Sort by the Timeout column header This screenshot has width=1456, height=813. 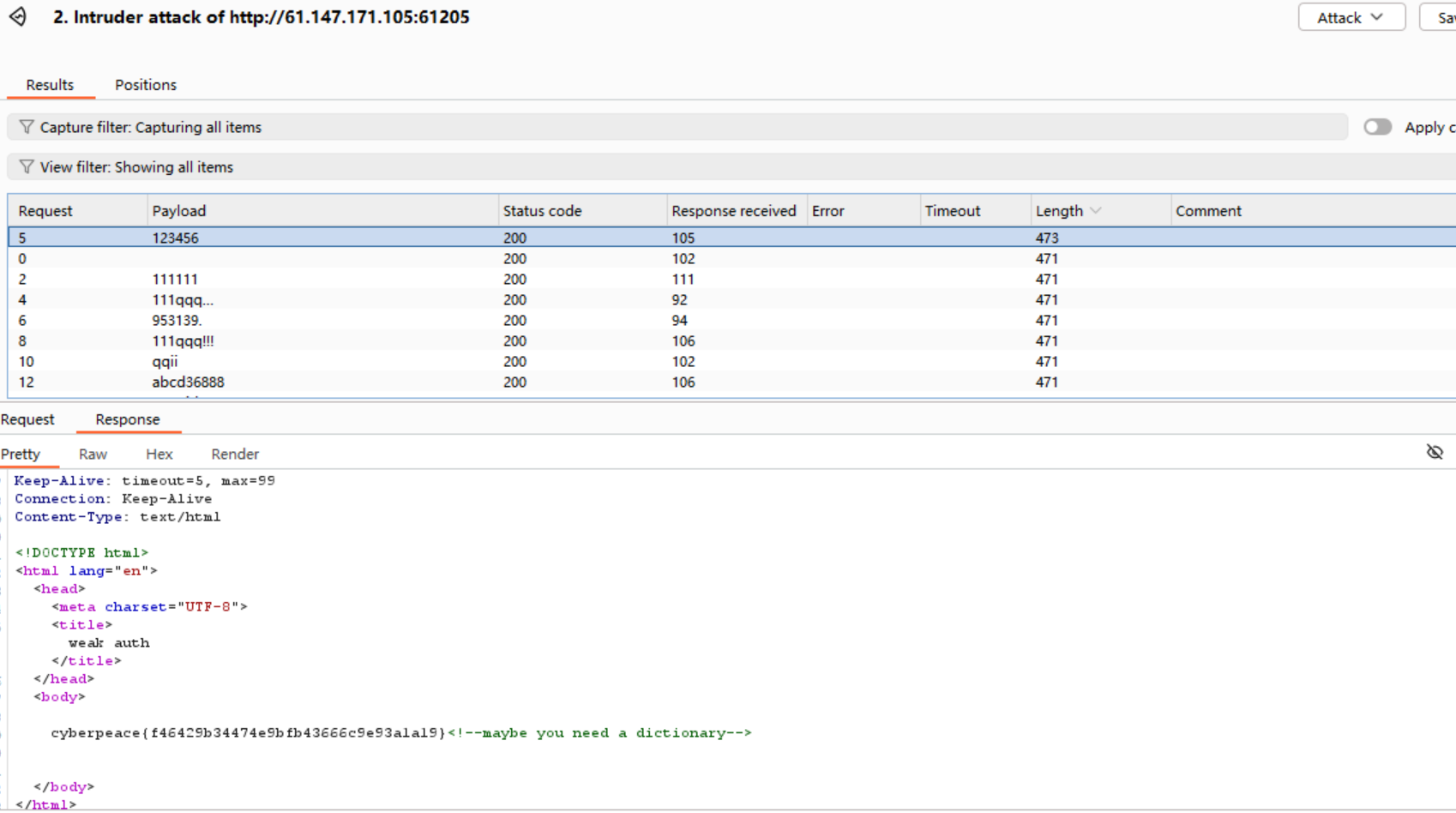[976, 211]
